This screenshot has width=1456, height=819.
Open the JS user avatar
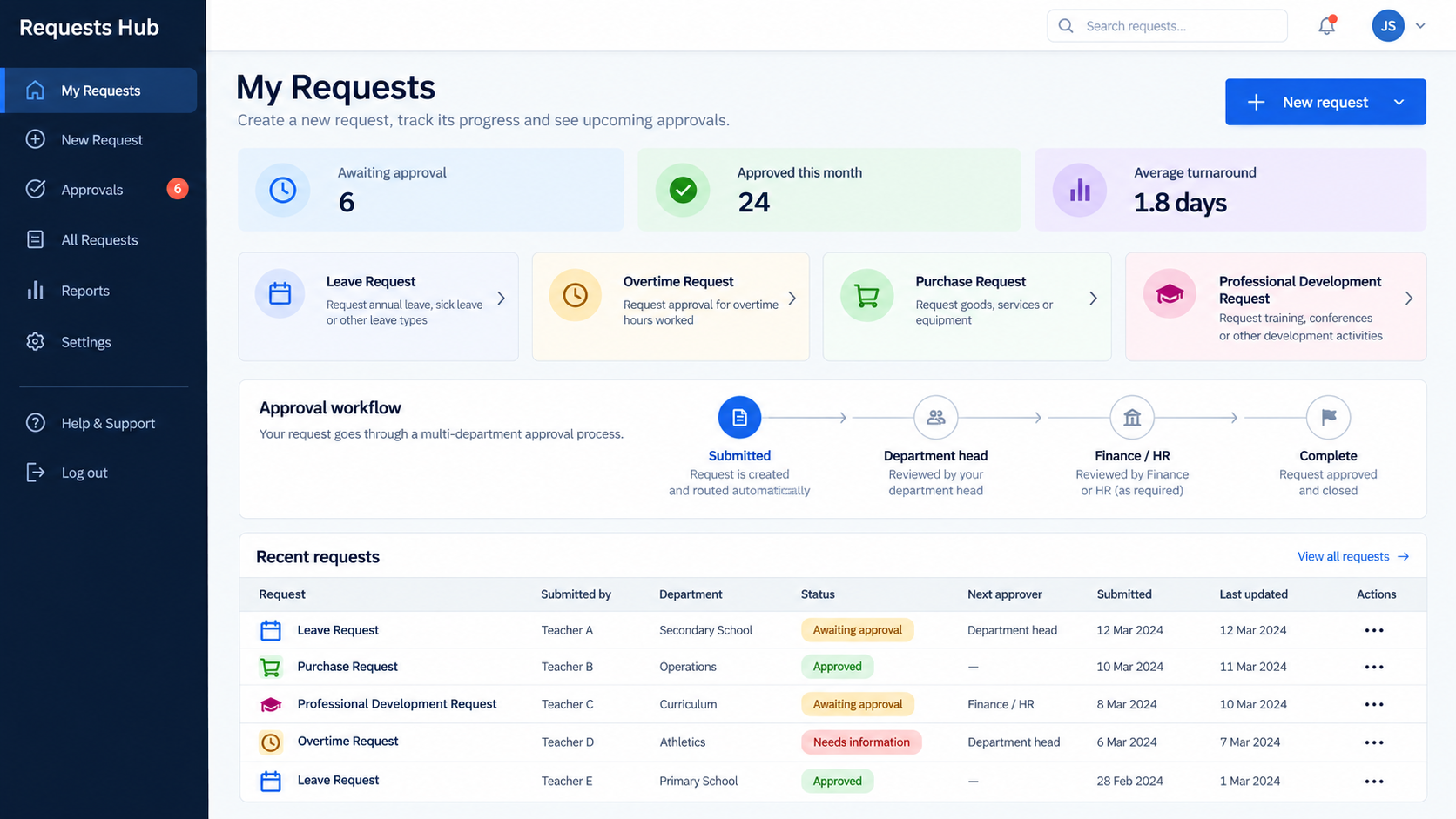click(x=1388, y=26)
